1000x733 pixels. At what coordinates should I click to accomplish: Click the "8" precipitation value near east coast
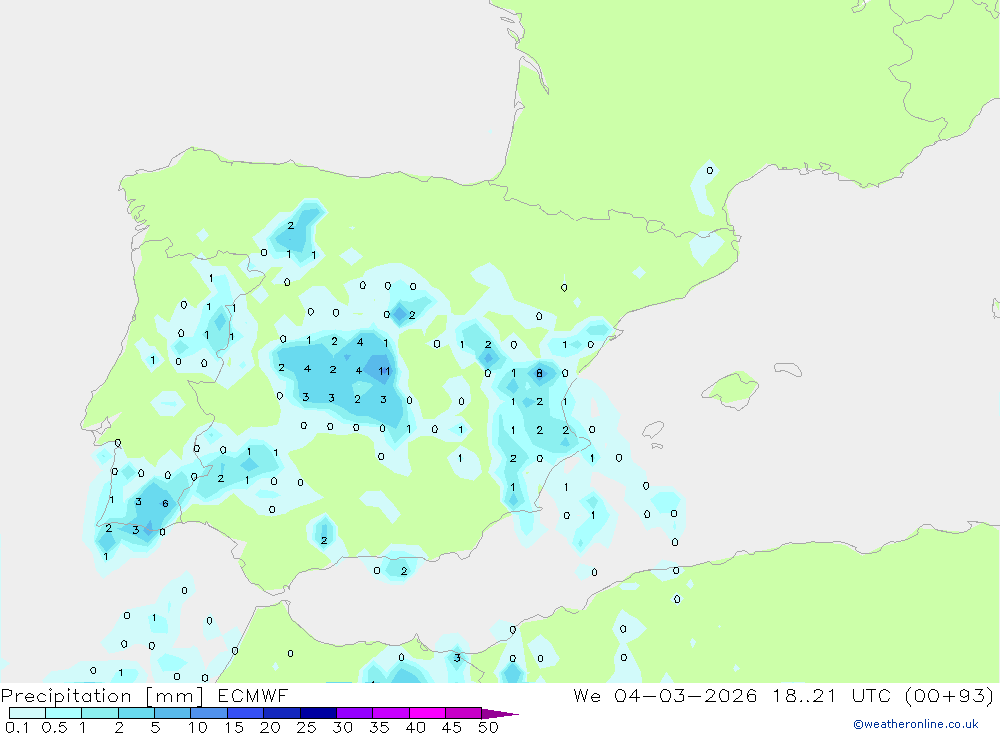pos(540,373)
